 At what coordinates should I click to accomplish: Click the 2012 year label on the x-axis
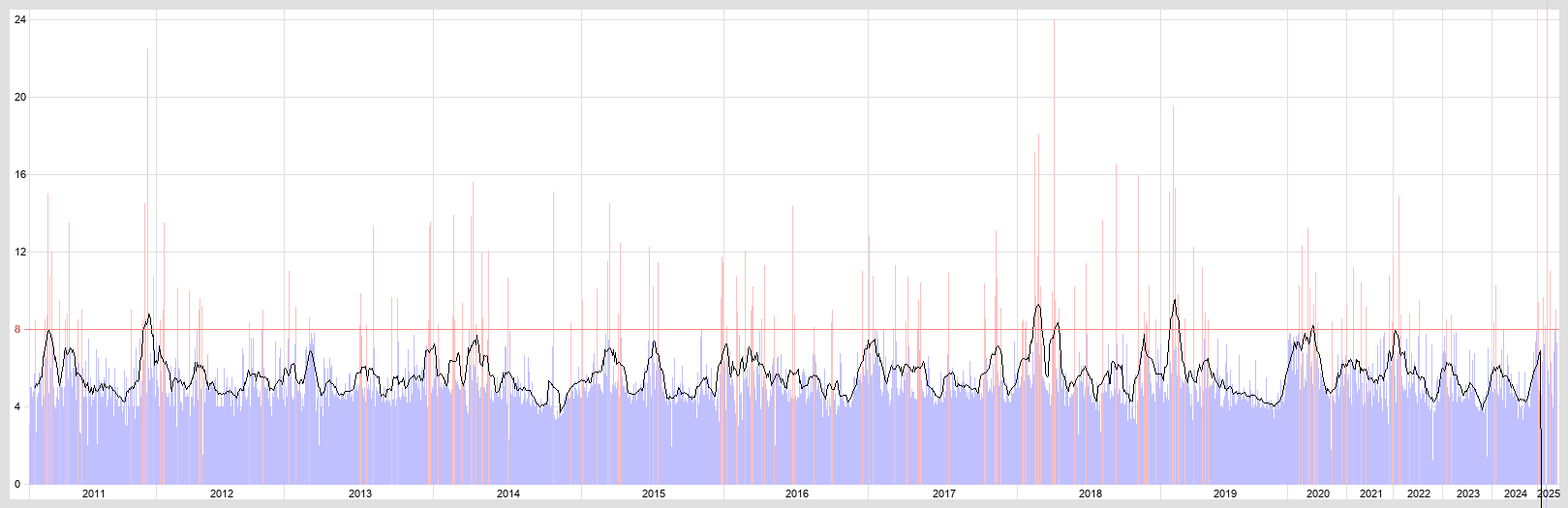pos(222,493)
